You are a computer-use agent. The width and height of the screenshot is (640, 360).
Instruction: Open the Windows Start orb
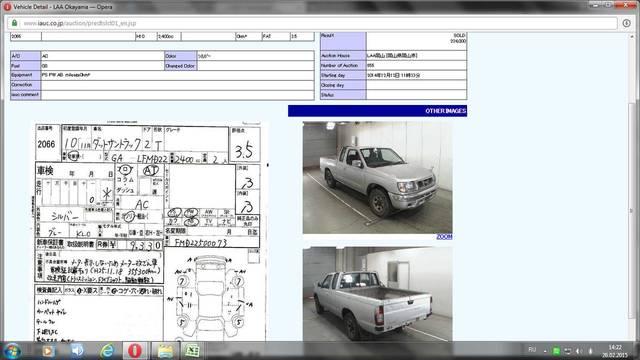click(12, 351)
